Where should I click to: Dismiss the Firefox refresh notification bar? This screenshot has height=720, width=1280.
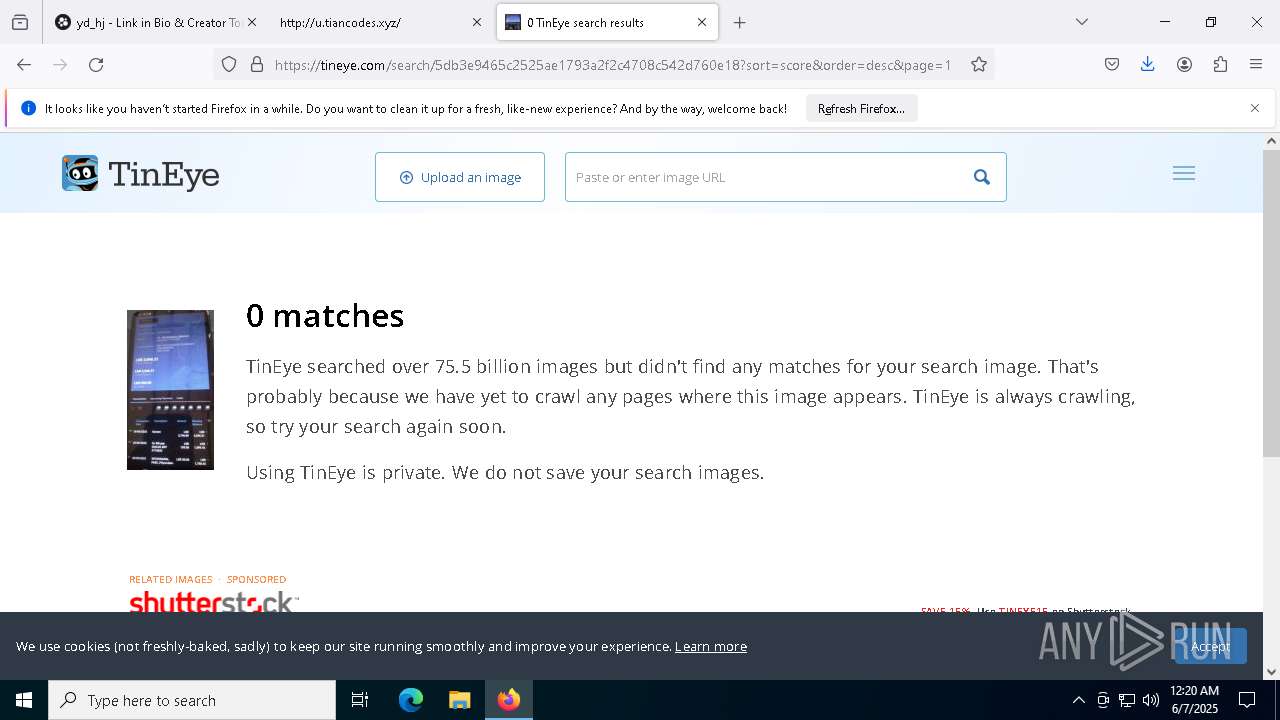pyautogui.click(x=1255, y=108)
